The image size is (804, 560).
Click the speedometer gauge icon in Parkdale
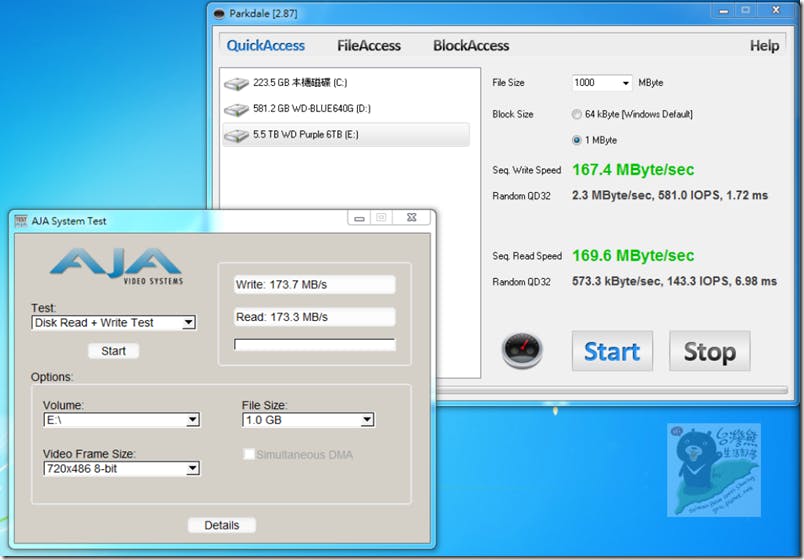(x=522, y=351)
